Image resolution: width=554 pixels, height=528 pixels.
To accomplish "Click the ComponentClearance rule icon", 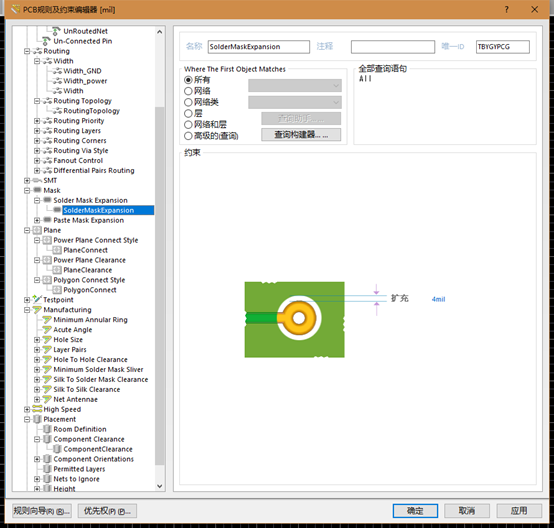I will (x=57, y=449).
